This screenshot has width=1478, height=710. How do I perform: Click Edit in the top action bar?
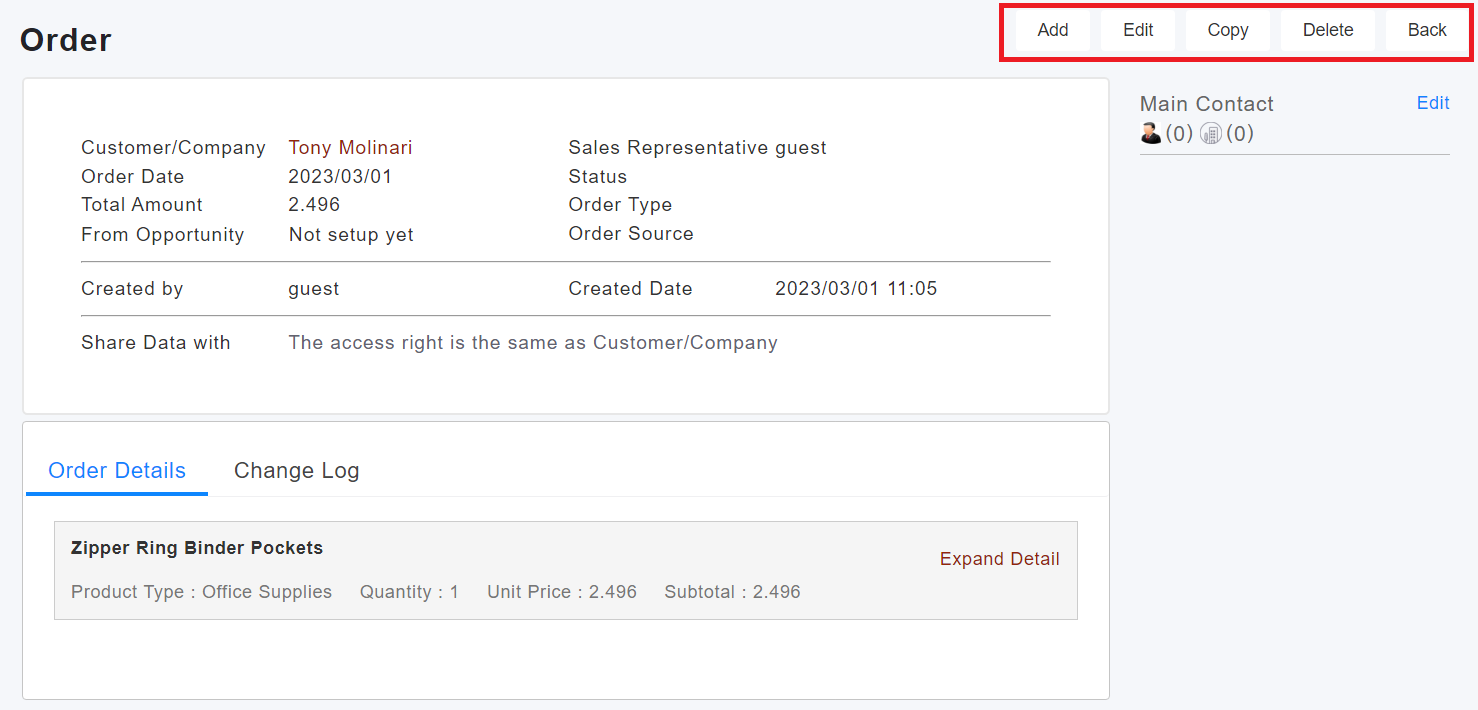click(1138, 30)
